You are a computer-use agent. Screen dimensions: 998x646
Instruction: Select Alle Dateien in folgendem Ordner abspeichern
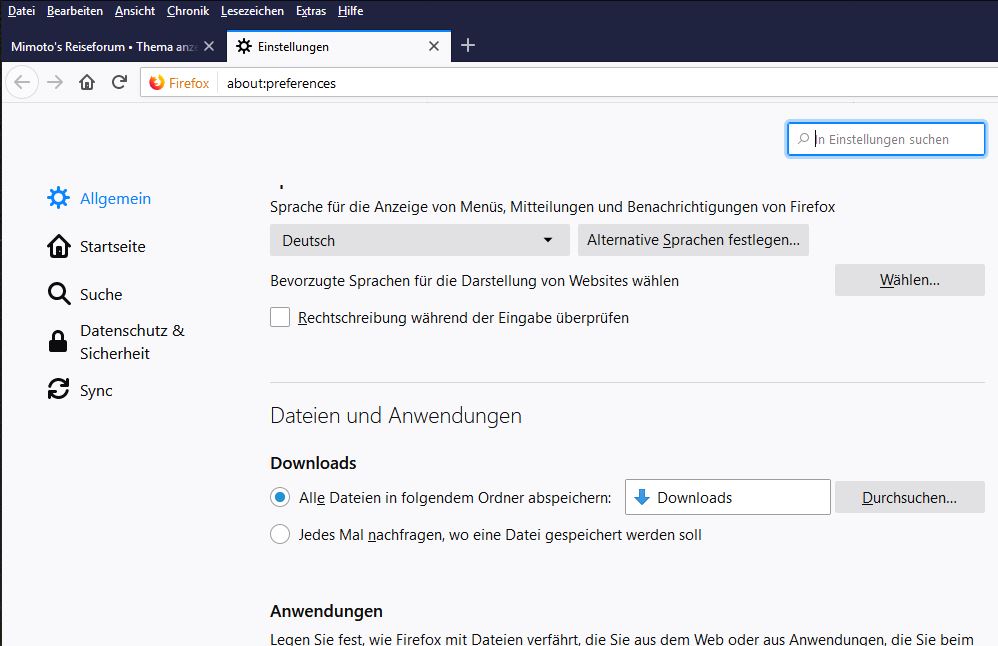coord(280,497)
